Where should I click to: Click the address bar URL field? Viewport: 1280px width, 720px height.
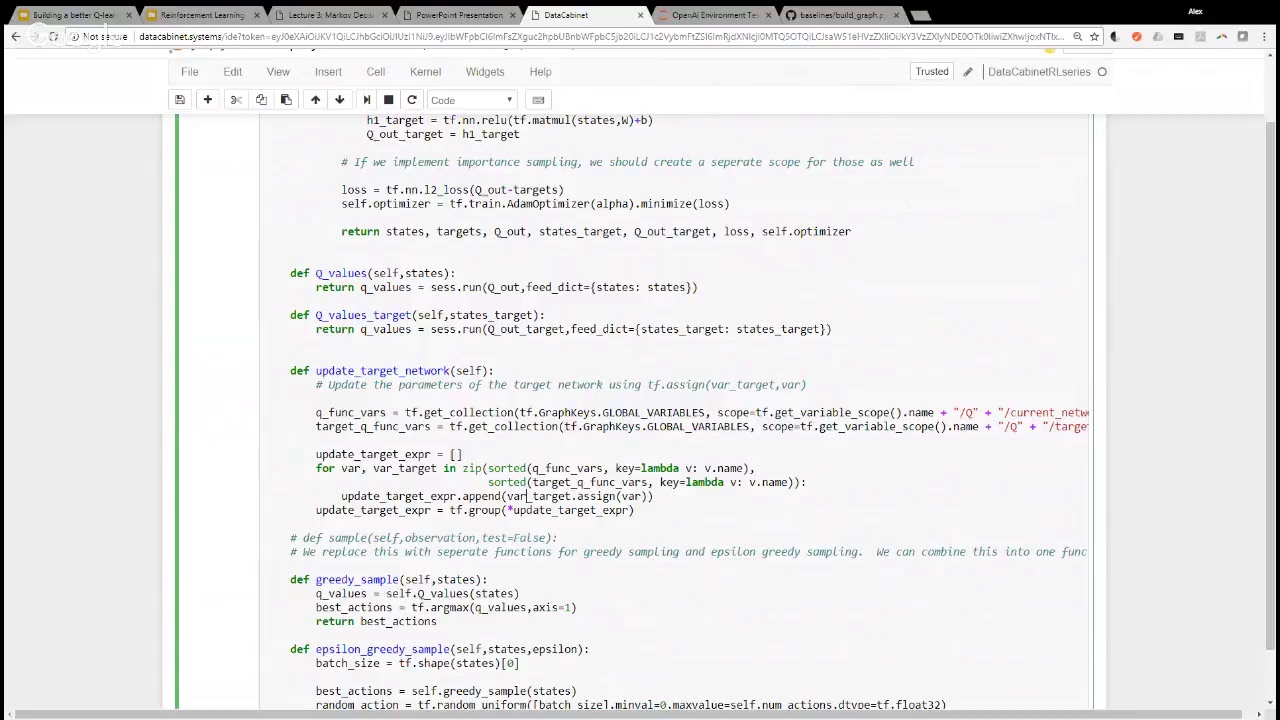pyautogui.click(x=600, y=37)
